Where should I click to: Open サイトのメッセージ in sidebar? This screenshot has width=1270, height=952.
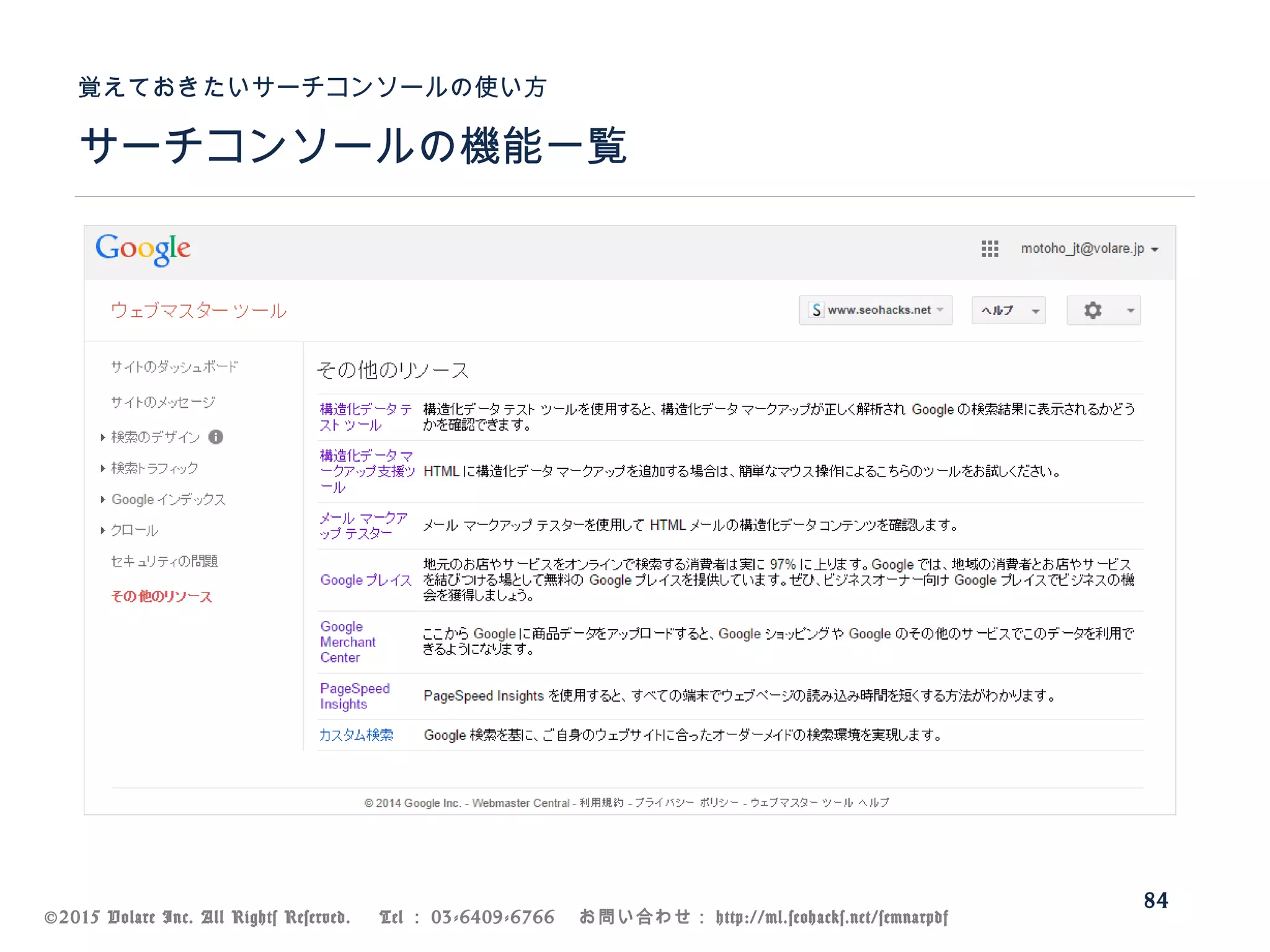[163, 402]
